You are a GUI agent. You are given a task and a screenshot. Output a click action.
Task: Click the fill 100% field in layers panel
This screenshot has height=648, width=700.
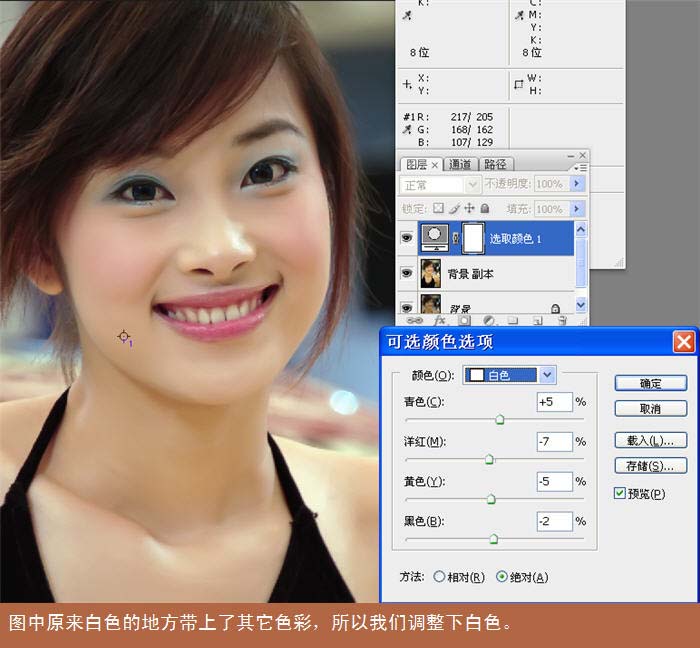[x=552, y=209]
